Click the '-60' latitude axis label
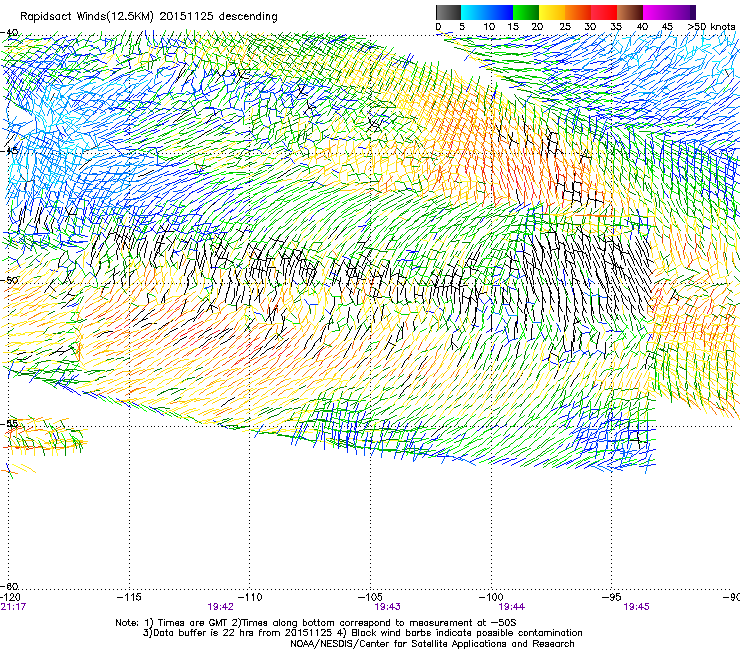Screen dimensions: 740x650 [9, 586]
